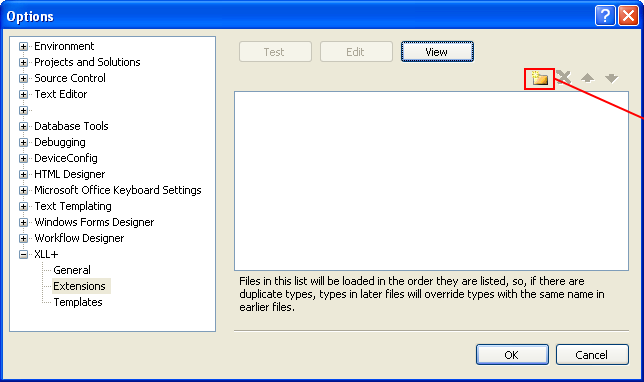Viewport: 644px width, 382px height.
Task: Confirm with the OK button
Action: (x=512, y=354)
